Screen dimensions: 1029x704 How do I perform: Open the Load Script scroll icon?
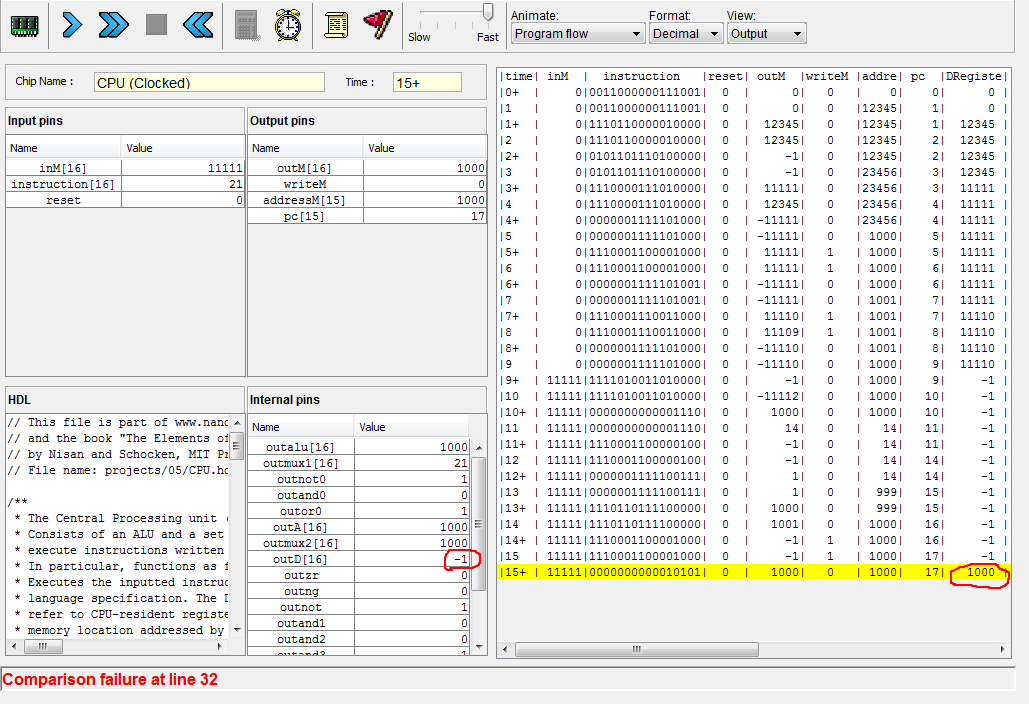point(336,25)
